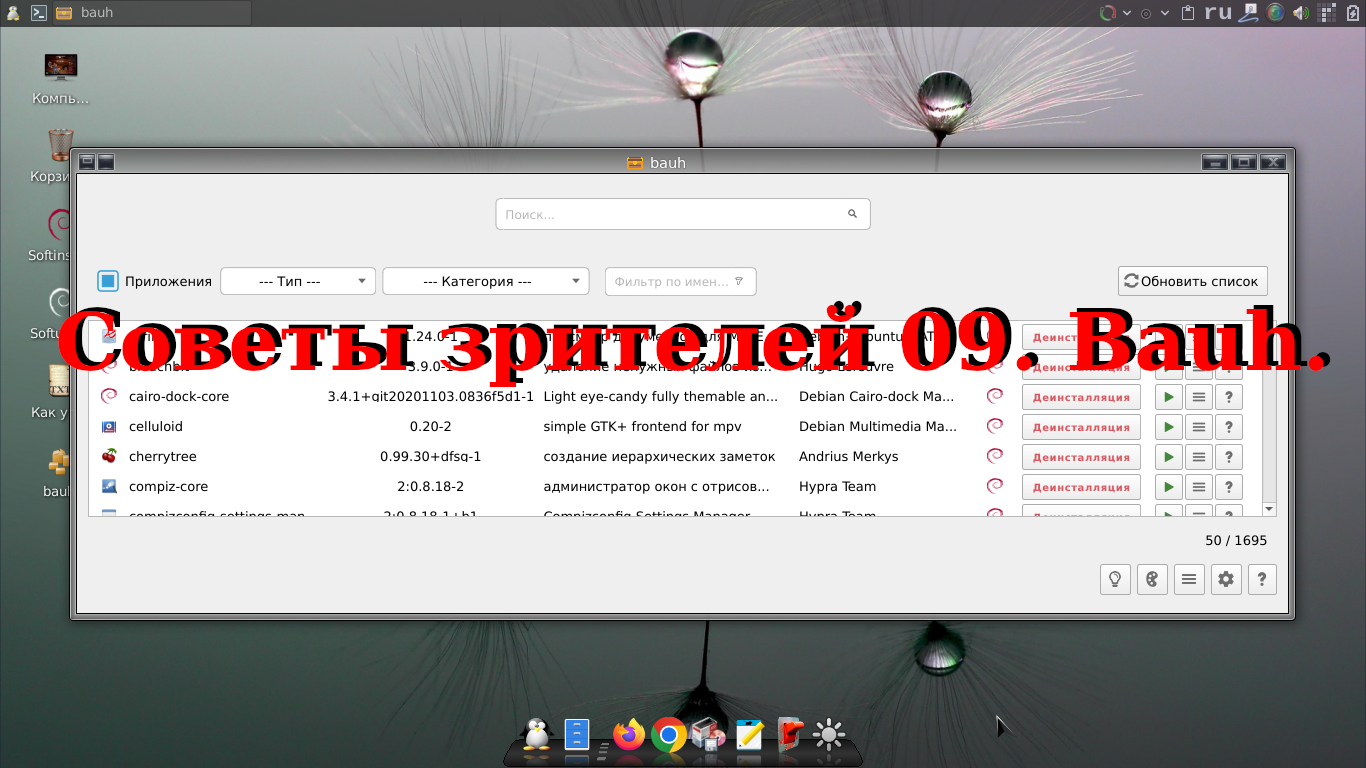The width and height of the screenshot is (1366, 768).
Task: Launch cairo-dock-core with its green play button
Action: 1168,397
